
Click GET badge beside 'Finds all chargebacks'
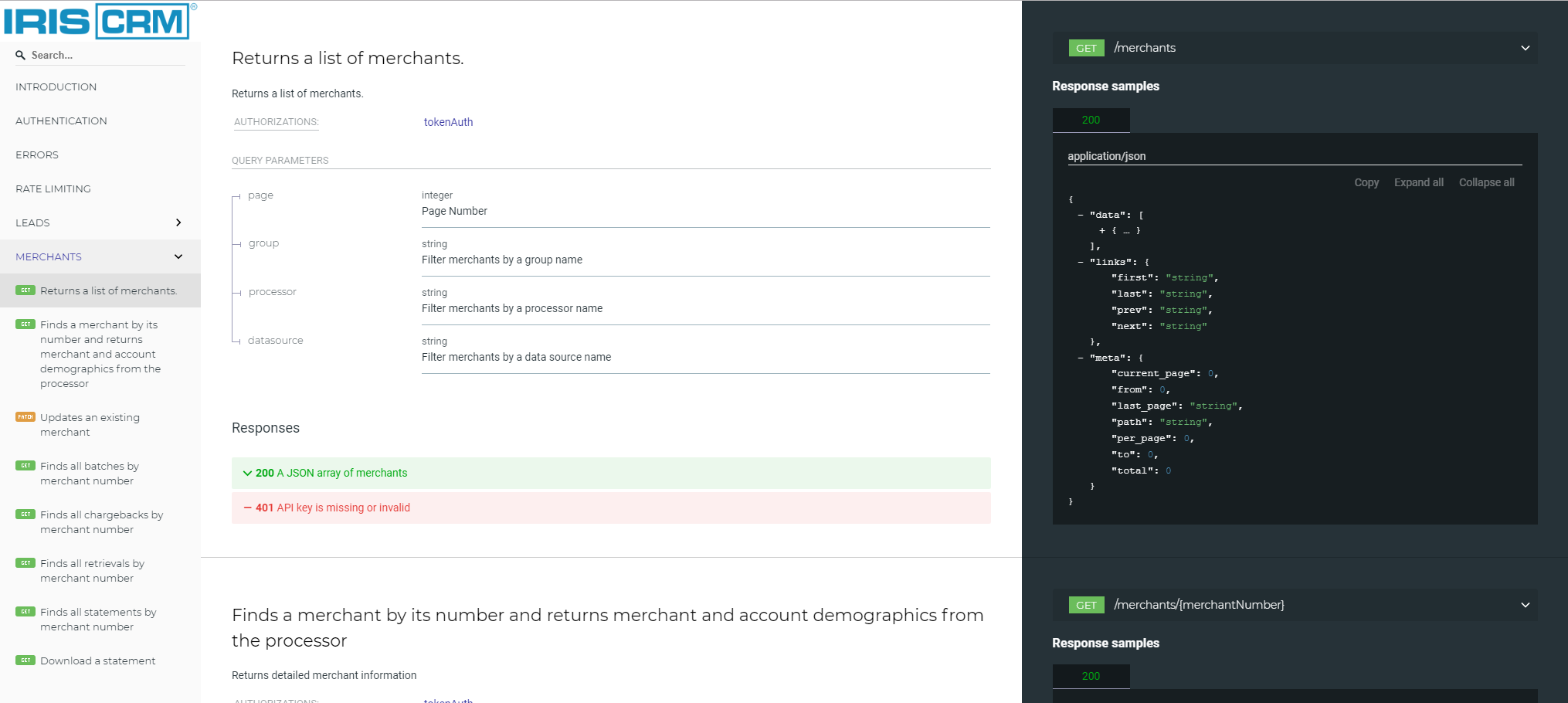(x=25, y=515)
